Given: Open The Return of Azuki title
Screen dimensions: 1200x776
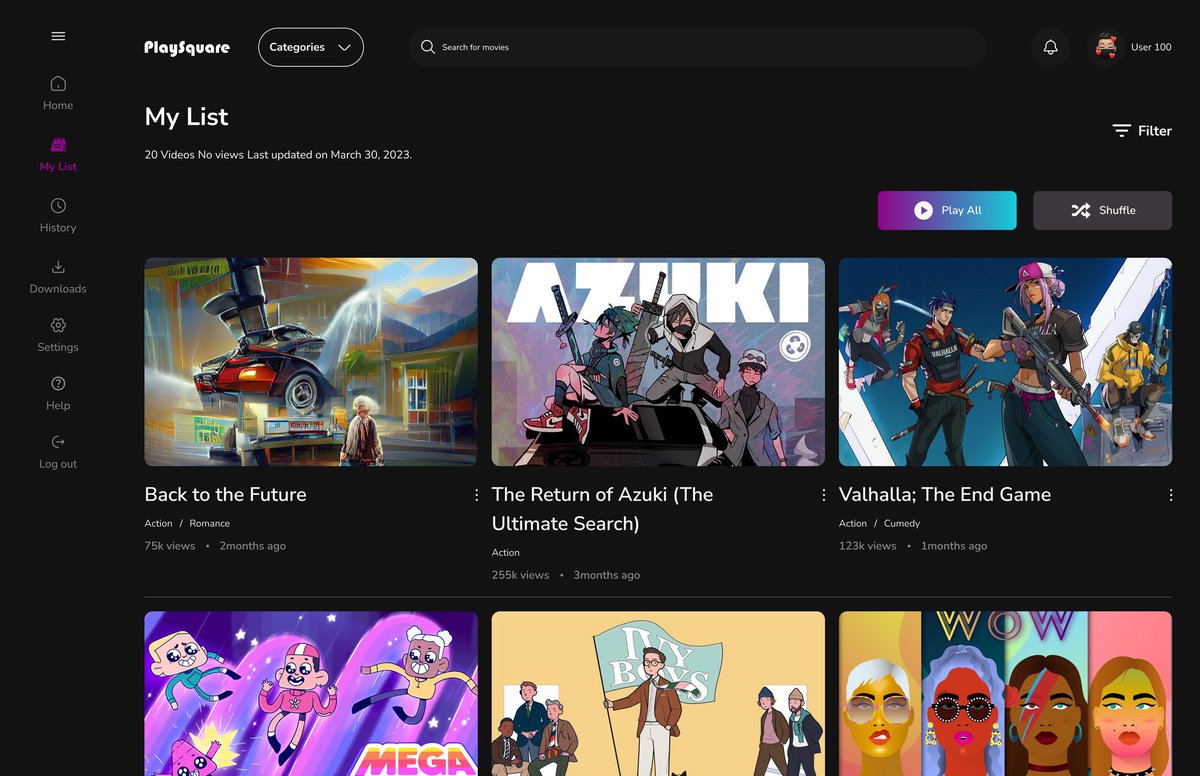Looking at the screenshot, I should 603,509.
